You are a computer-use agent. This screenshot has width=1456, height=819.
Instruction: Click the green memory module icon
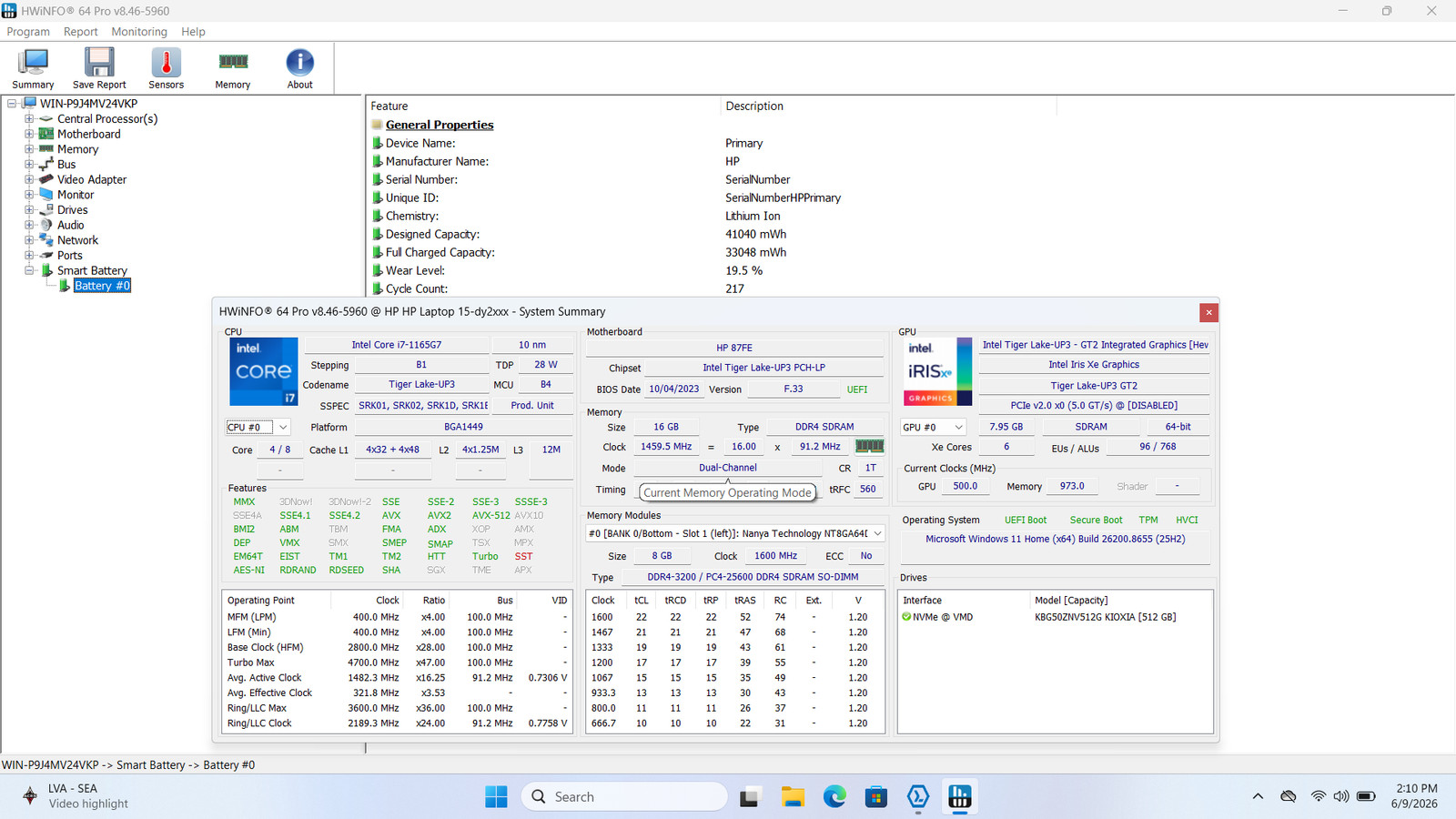[x=869, y=446]
